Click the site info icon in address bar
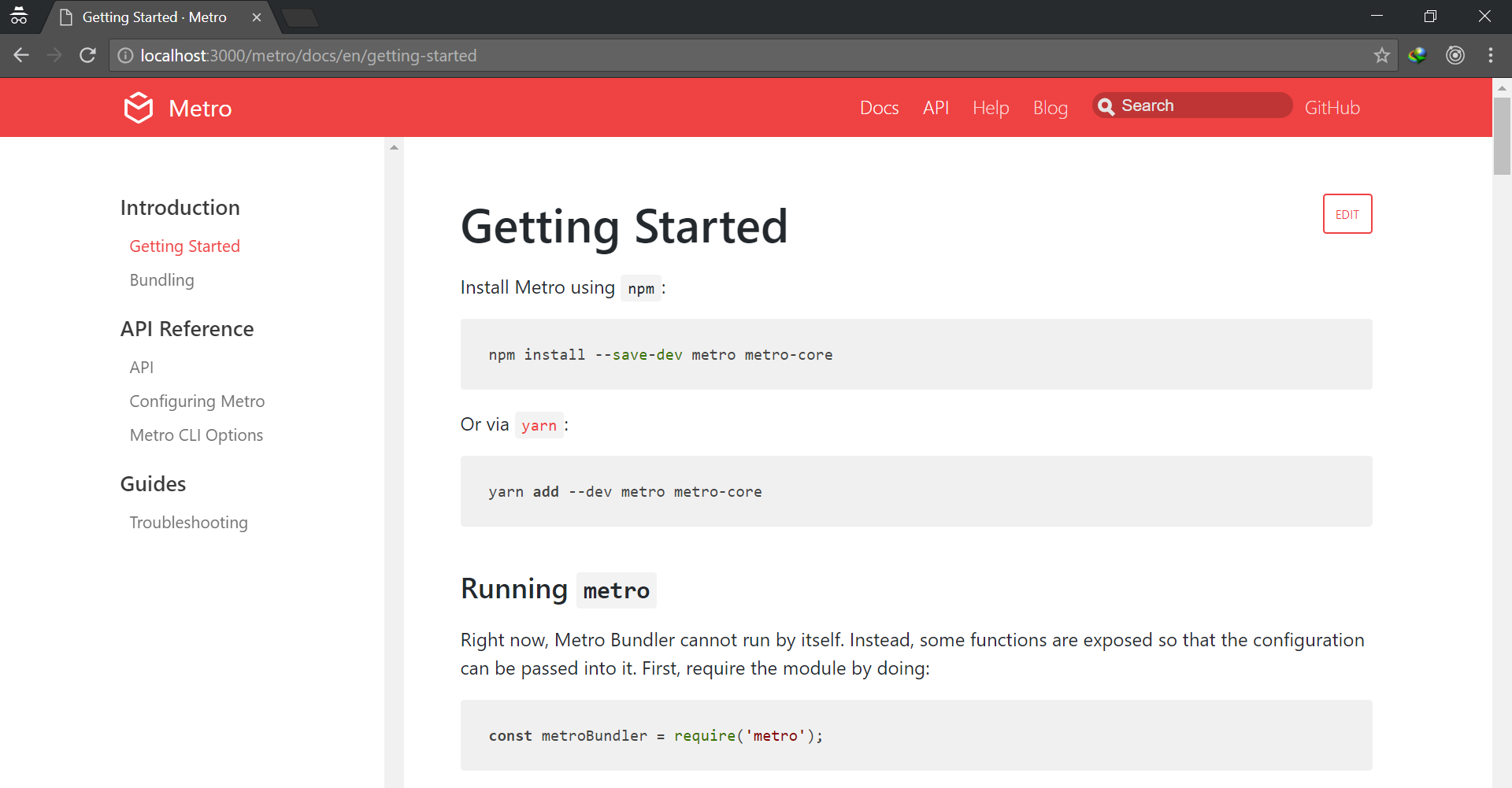The height and width of the screenshot is (788, 1512). point(125,55)
